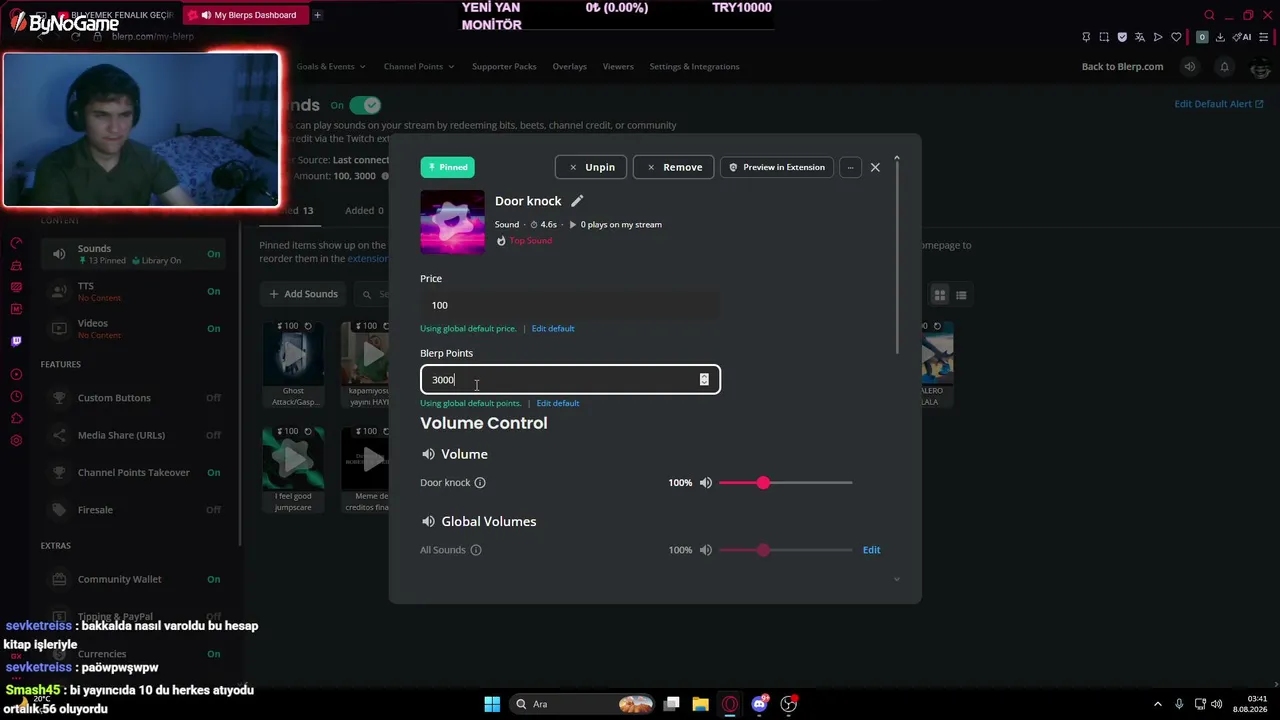Click Preview in Extension button
This screenshot has height=720, width=1280.
coord(777,167)
